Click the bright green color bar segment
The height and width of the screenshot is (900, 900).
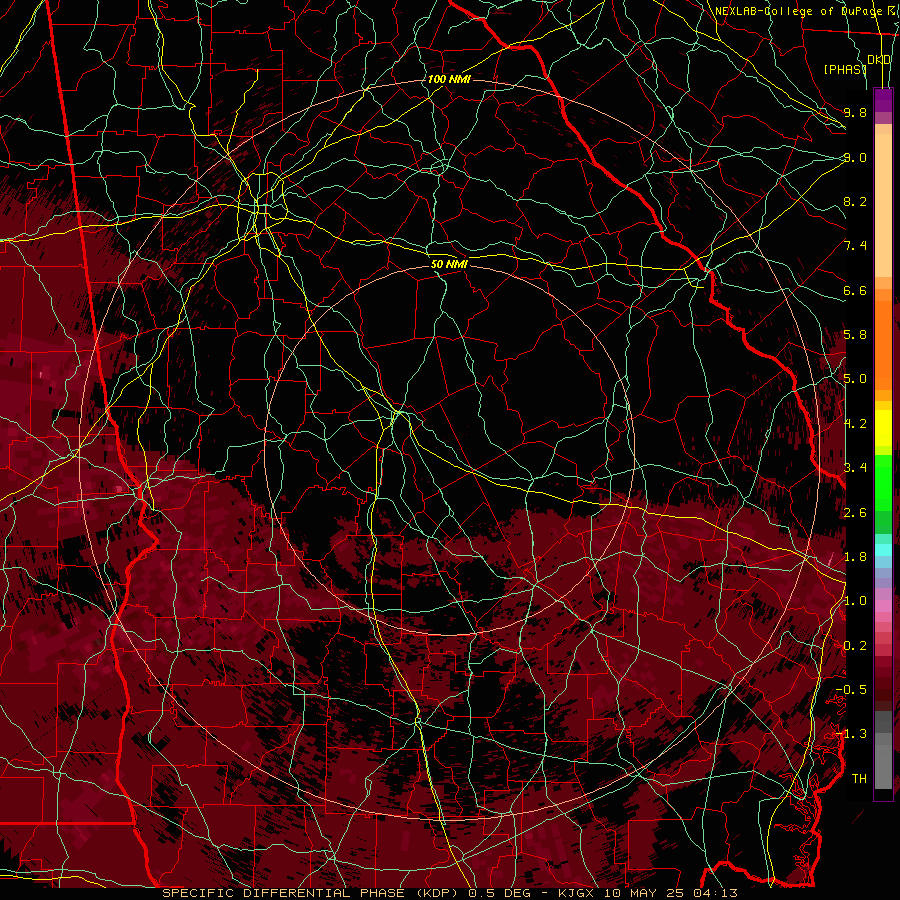tap(883, 482)
